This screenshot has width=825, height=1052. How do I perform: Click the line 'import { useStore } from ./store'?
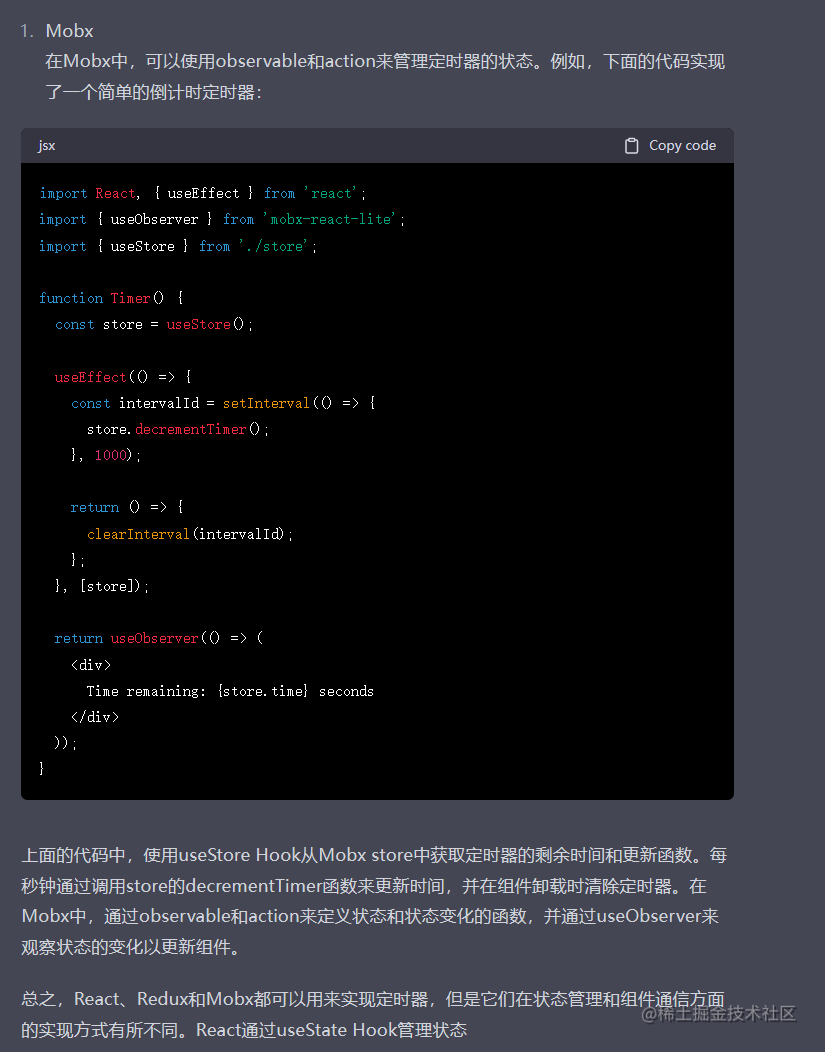(178, 246)
